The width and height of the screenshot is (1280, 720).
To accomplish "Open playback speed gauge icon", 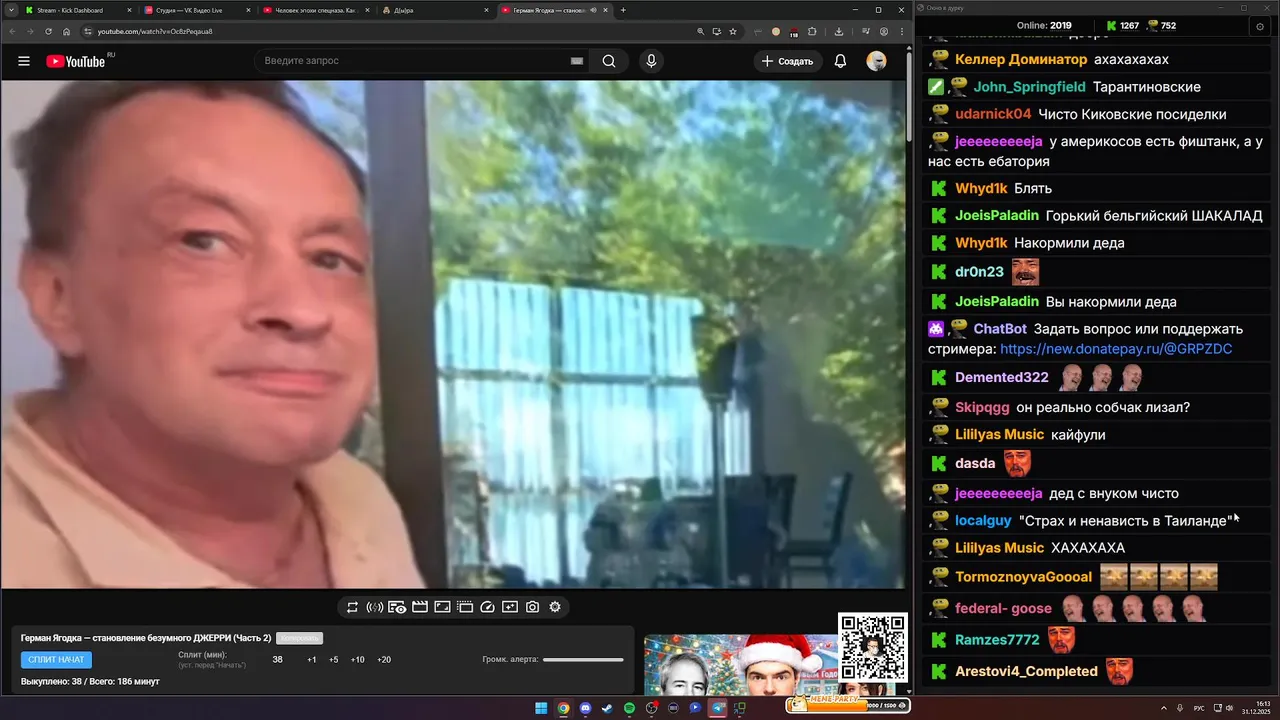I will [x=487, y=607].
